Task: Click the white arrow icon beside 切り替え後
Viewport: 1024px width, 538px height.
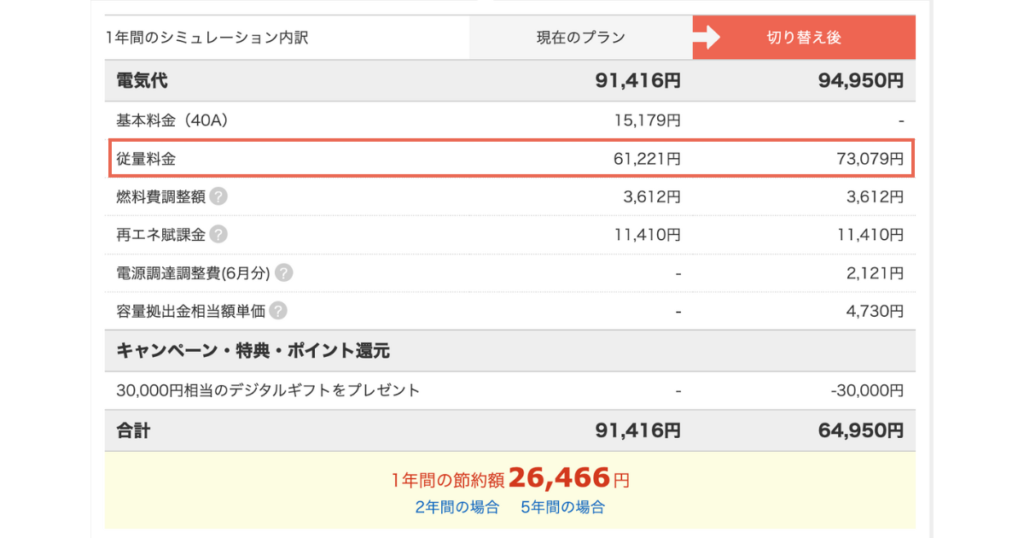Action: click(x=707, y=37)
